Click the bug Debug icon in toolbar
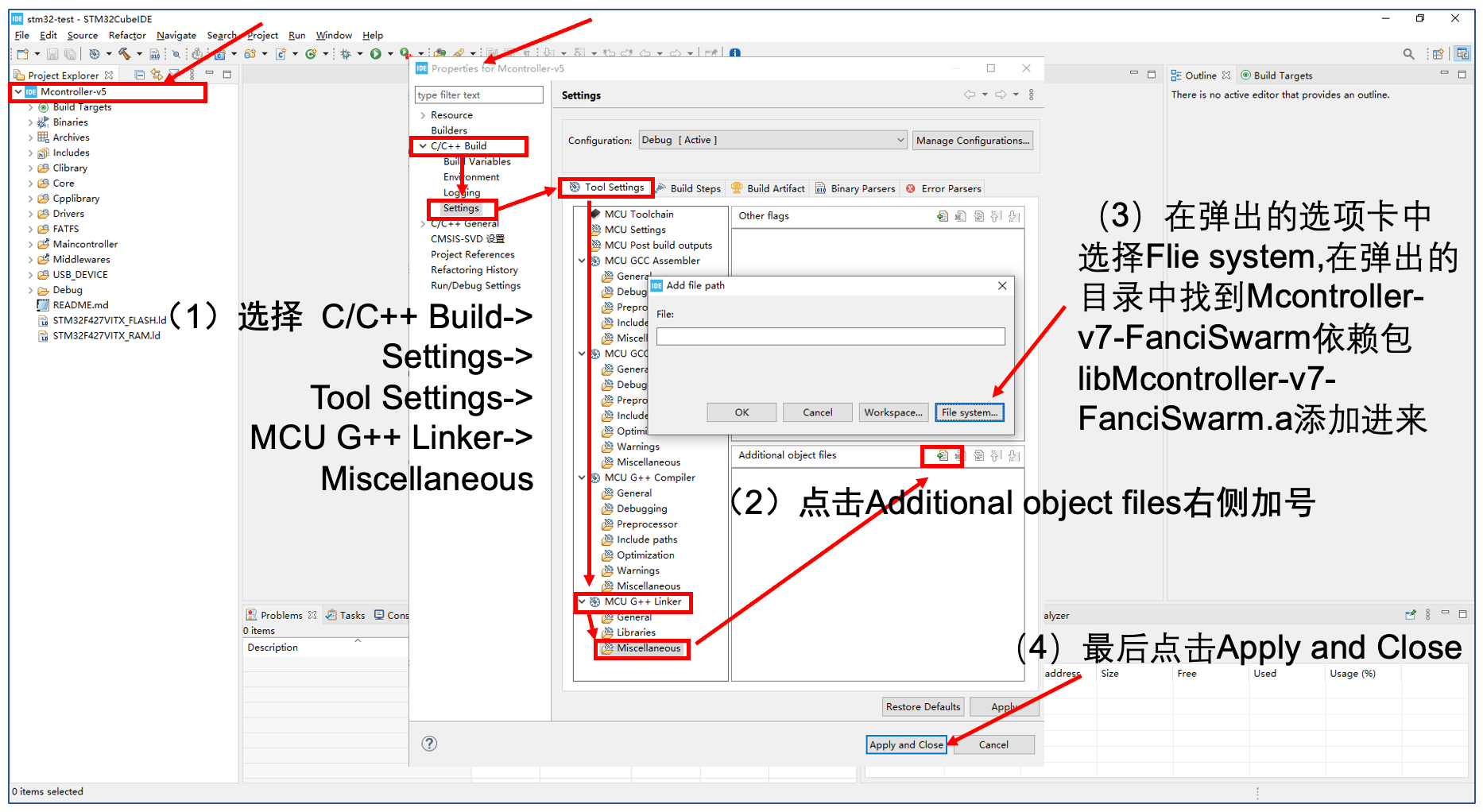The image size is (1483, 812). 346,54
